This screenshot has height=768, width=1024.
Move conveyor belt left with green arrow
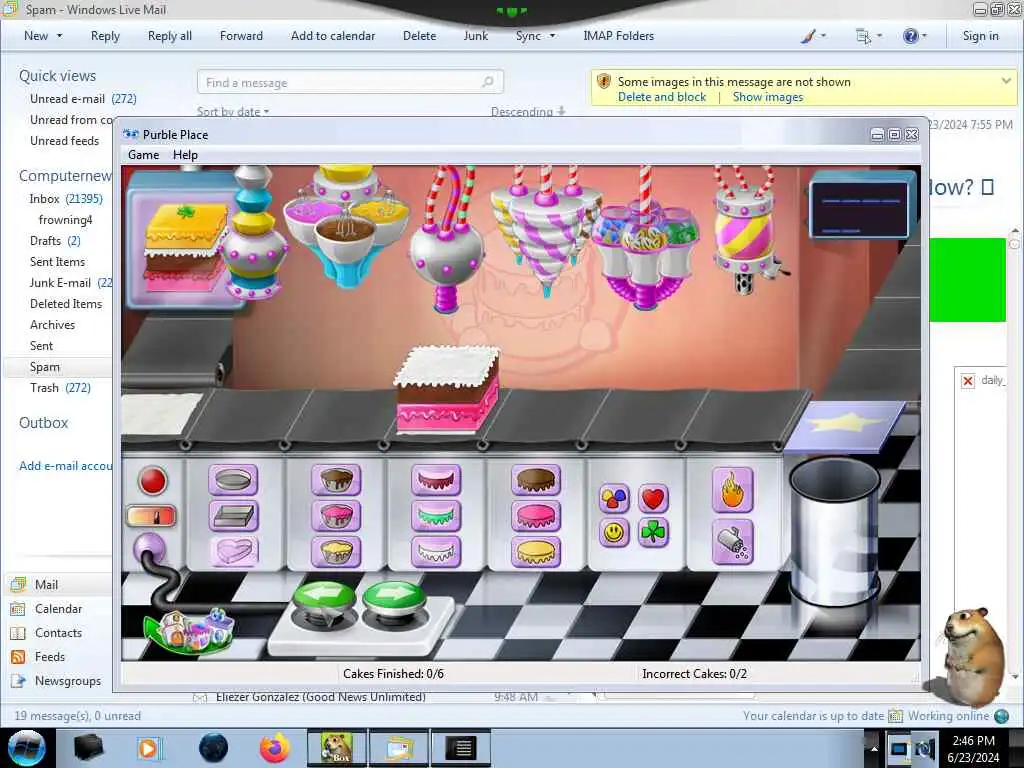click(x=325, y=596)
